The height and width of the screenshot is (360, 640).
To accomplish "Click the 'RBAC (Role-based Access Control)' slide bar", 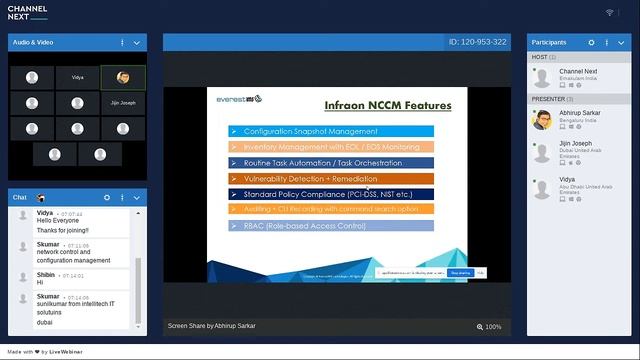I will coord(331,226).
